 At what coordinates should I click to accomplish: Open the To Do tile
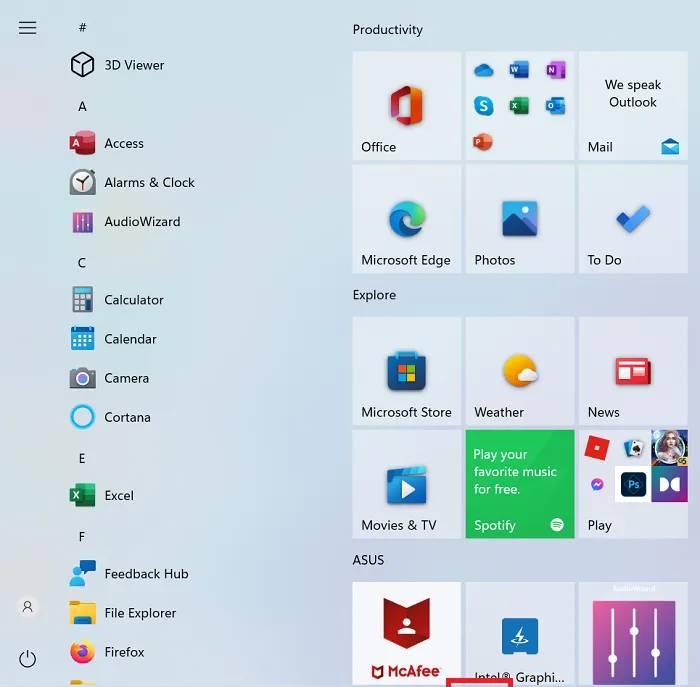tap(633, 219)
